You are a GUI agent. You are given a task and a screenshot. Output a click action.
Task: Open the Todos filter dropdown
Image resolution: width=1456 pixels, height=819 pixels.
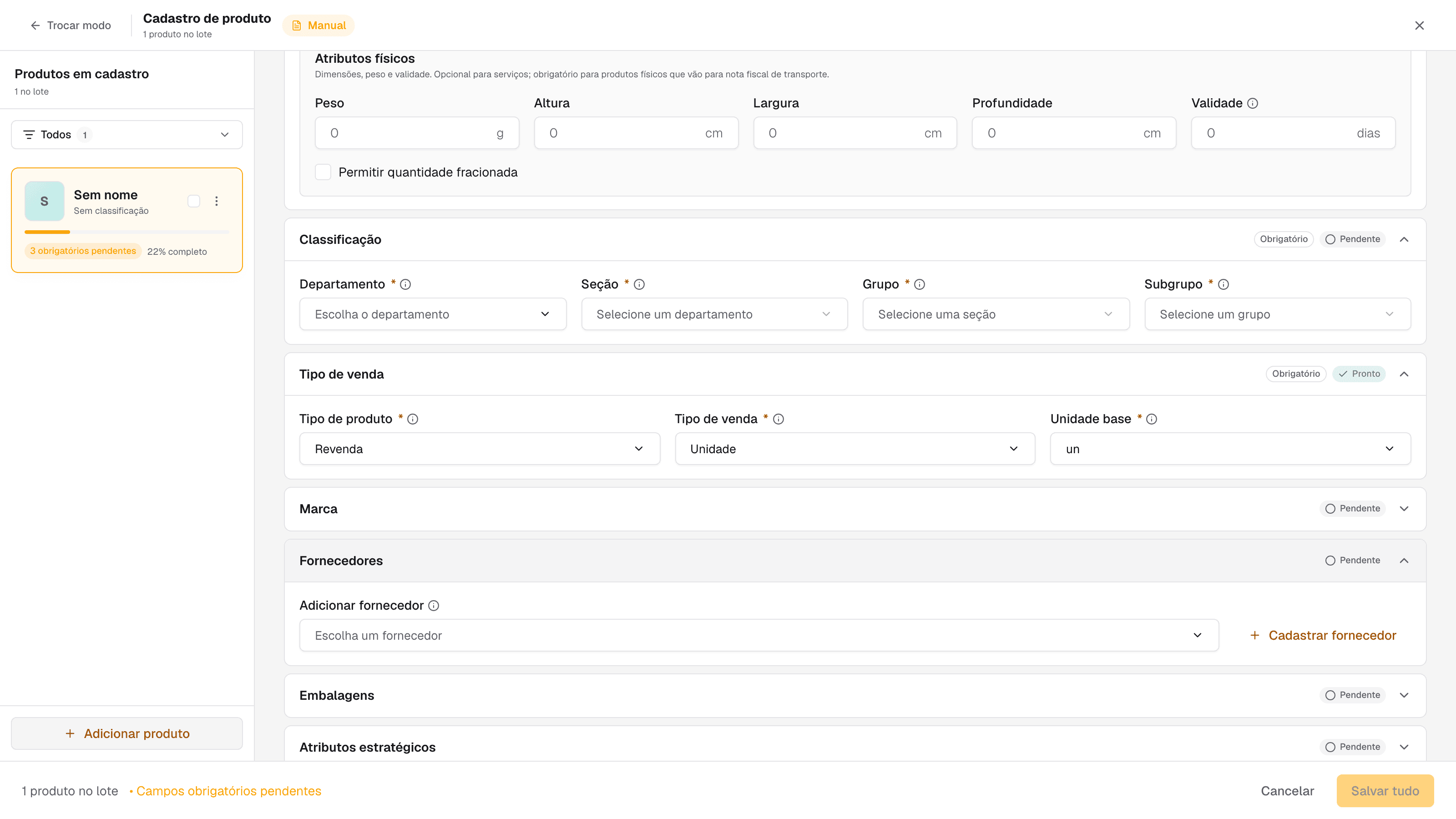coord(126,135)
